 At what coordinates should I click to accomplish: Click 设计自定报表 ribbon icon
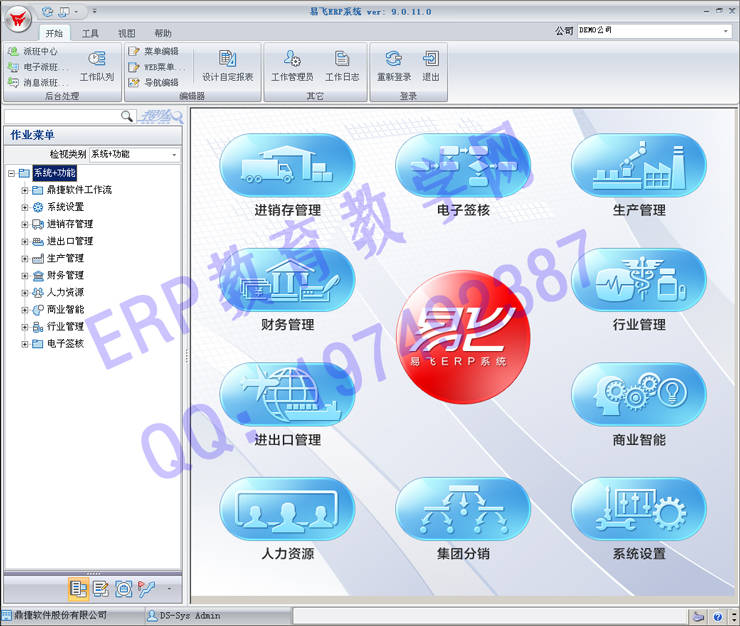pyautogui.click(x=228, y=66)
